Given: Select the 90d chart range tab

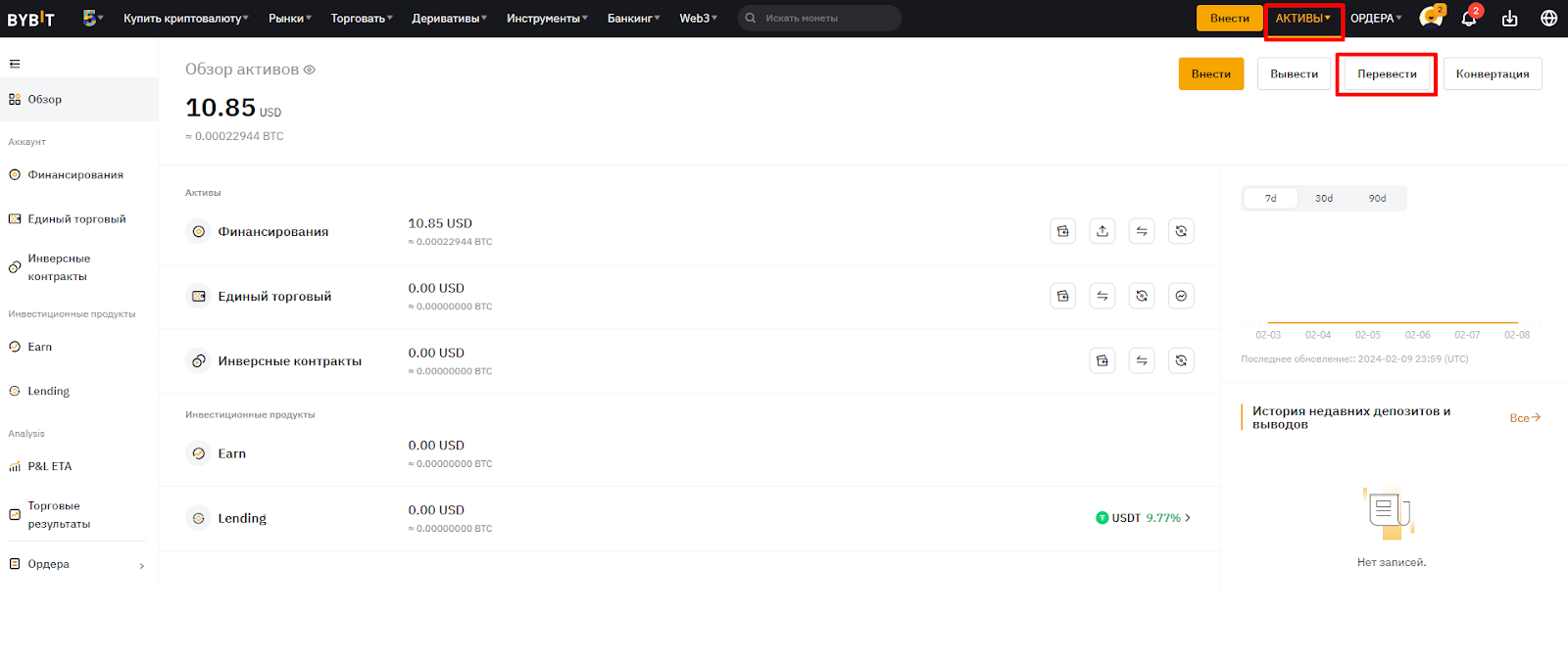Looking at the screenshot, I should (x=1377, y=199).
